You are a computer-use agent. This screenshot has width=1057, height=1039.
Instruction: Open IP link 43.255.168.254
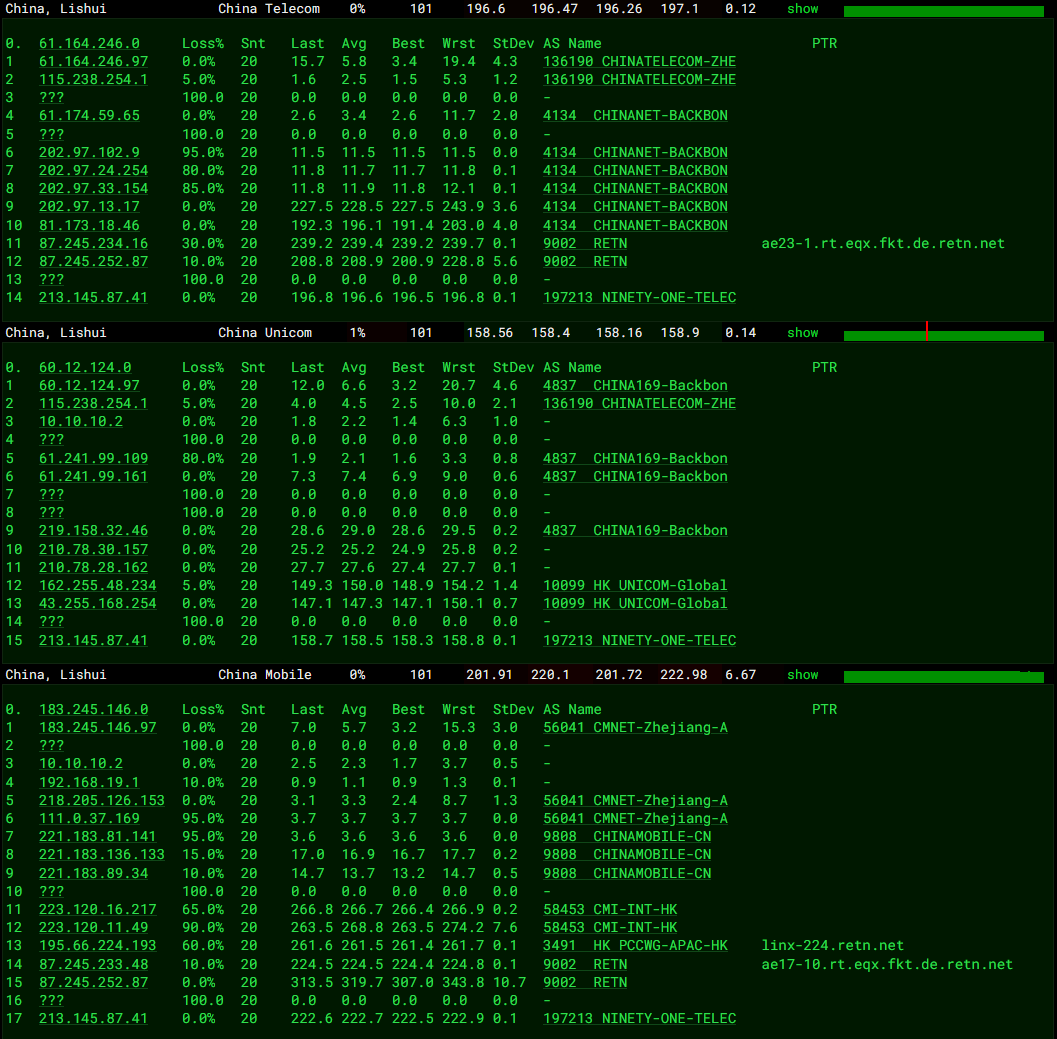point(97,603)
